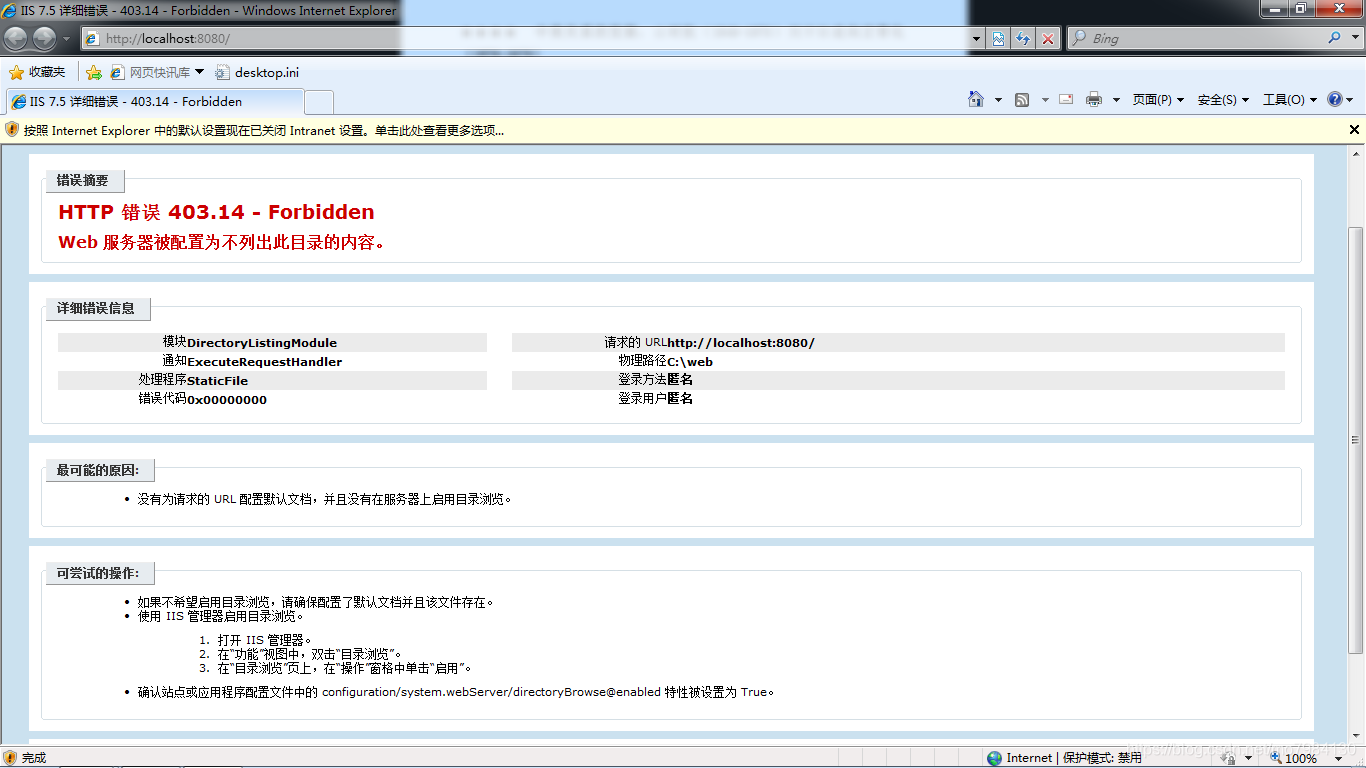Click the Read Mail envelope icon

(x=1066, y=99)
